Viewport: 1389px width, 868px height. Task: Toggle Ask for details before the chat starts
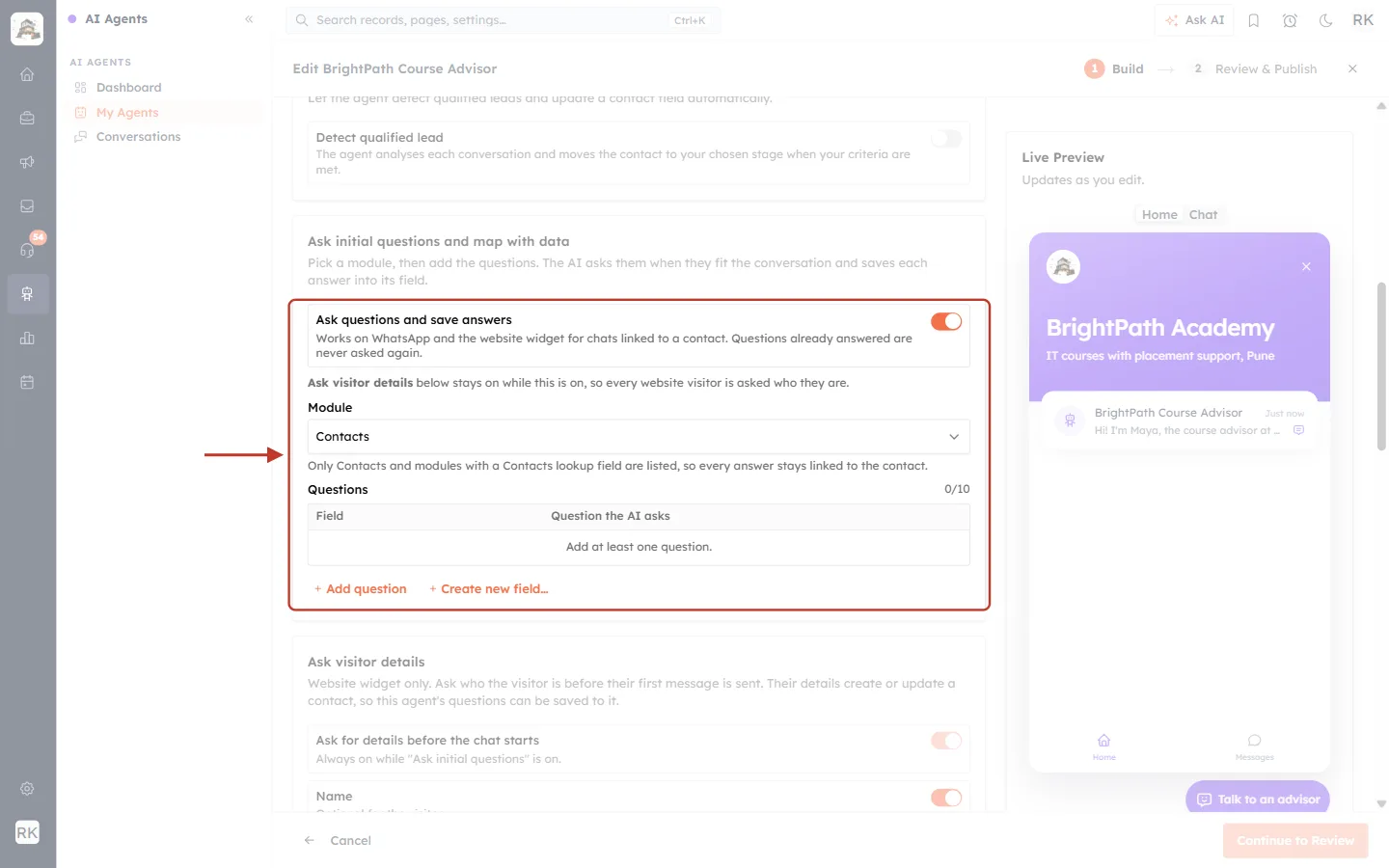[x=946, y=741]
